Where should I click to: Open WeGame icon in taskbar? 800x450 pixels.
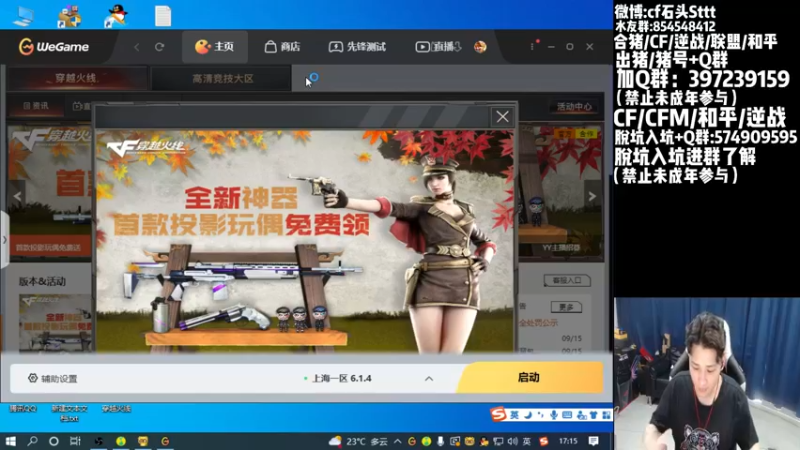coord(165,441)
